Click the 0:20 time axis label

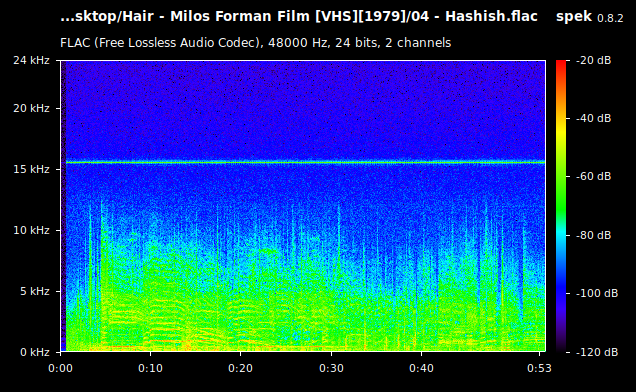pos(240,368)
